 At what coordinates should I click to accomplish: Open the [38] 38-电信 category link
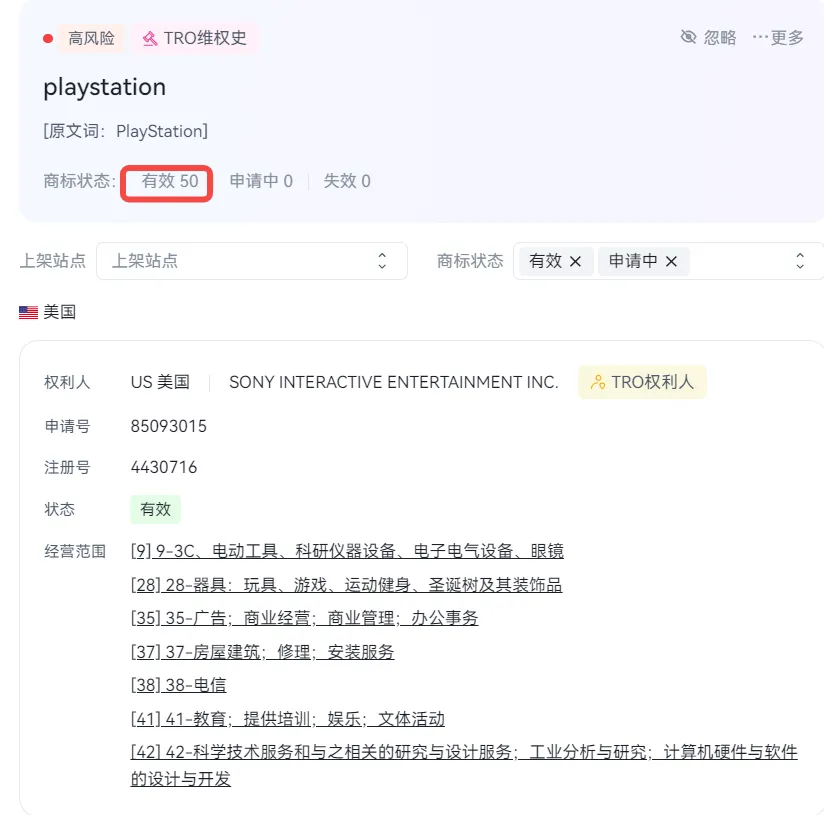178,685
